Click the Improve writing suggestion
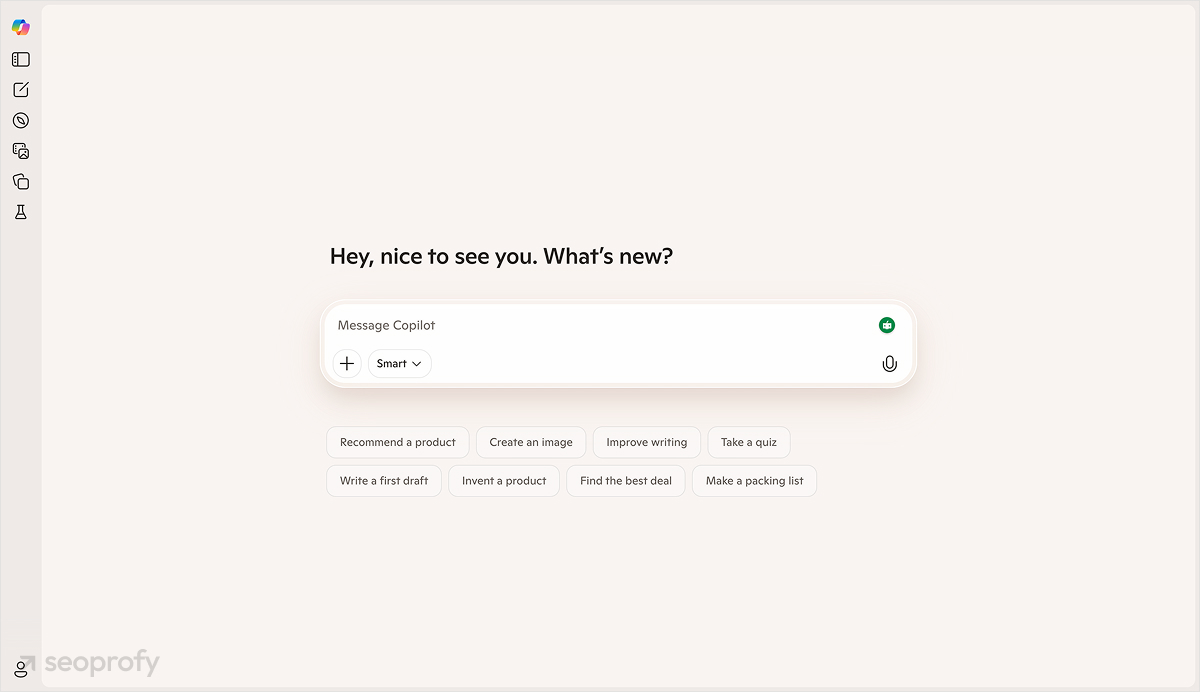This screenshot has width=1200, height=692. [646, 442]
